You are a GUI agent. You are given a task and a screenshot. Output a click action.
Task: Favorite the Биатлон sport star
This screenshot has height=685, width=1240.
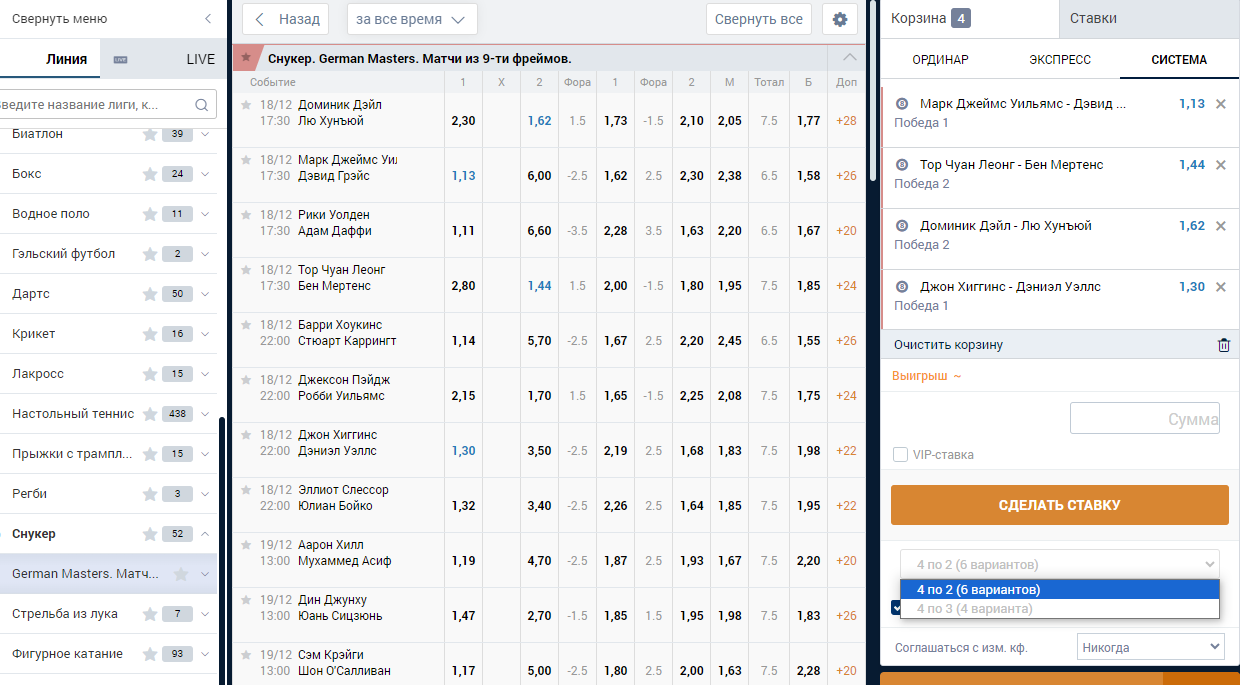tap(150, 134)
